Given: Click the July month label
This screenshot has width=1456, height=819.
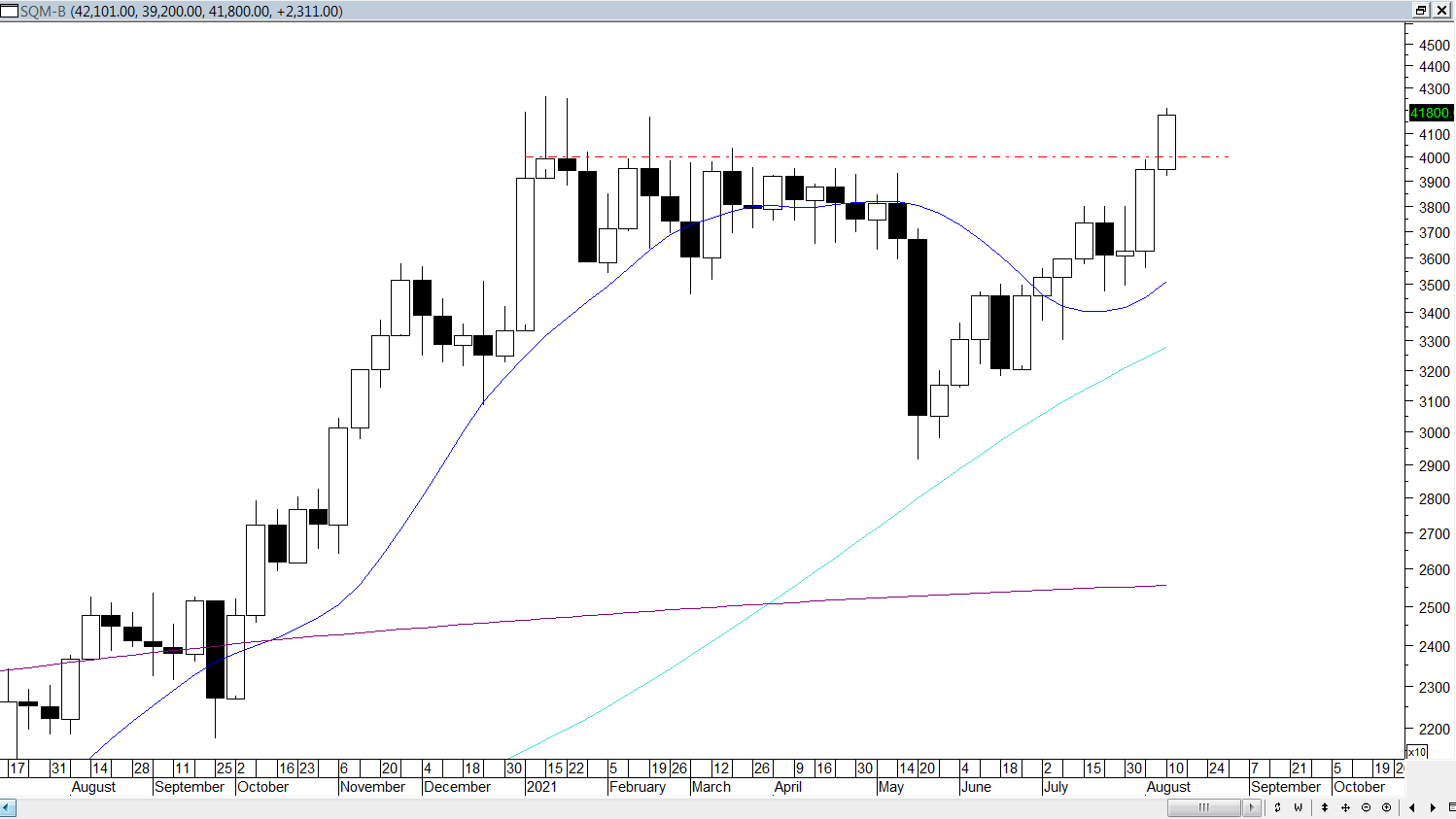Looking at the screenshot, I should (1056, 787).
